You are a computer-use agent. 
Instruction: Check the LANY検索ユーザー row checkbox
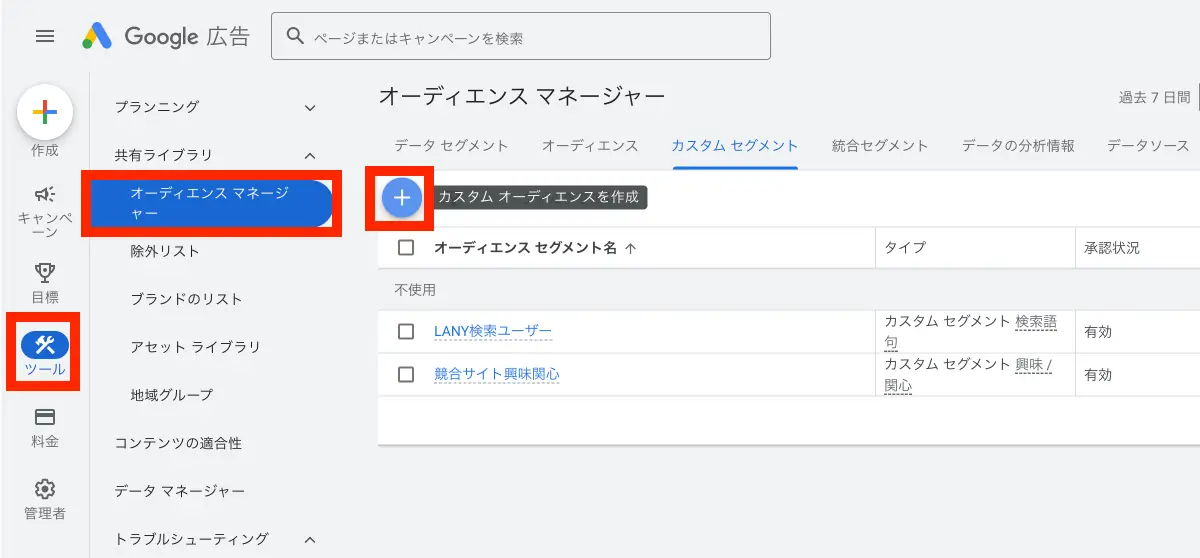click(x=406, y=332)
